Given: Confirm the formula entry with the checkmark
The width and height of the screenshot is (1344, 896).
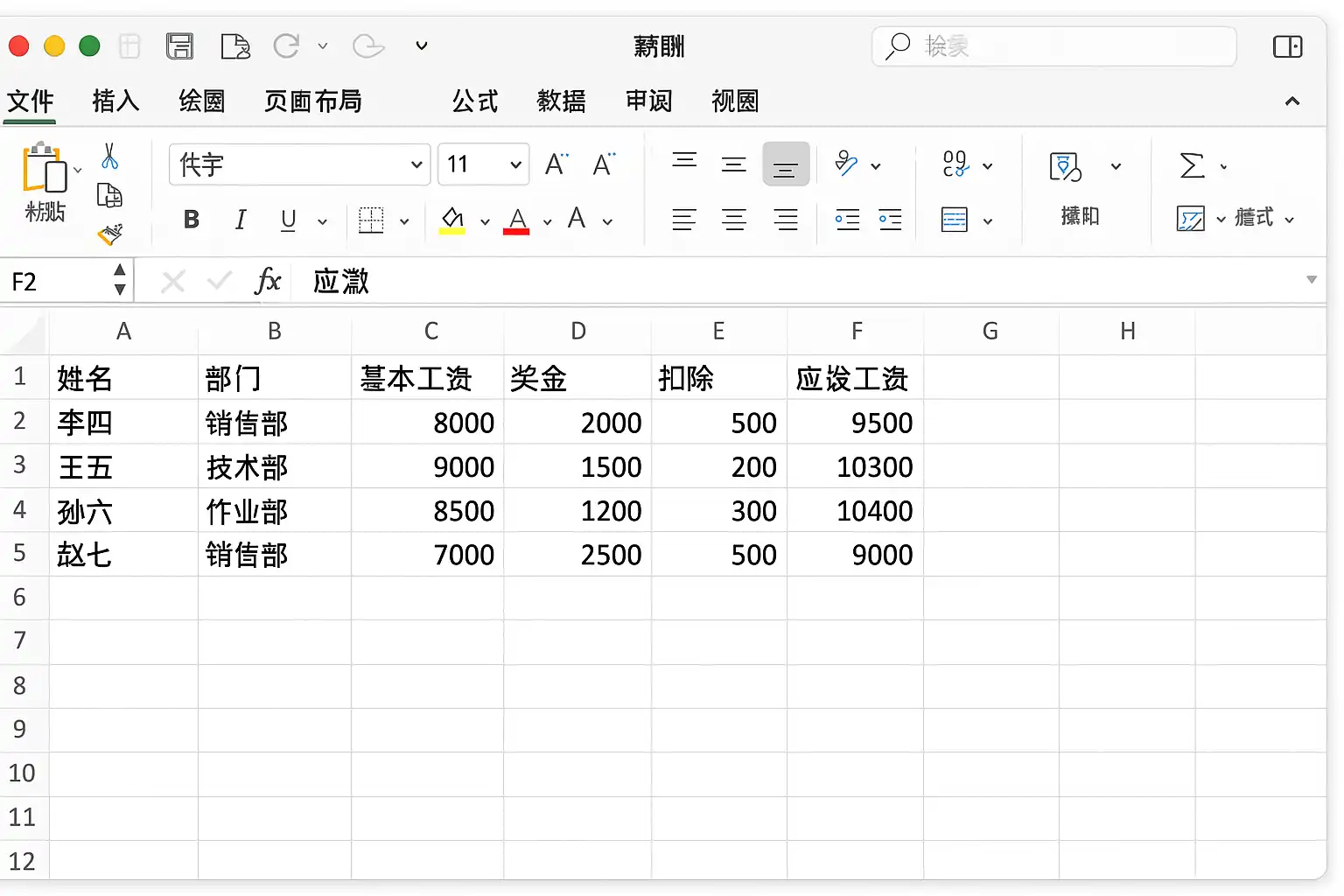Looking at the screenshot, I should 220,281.
